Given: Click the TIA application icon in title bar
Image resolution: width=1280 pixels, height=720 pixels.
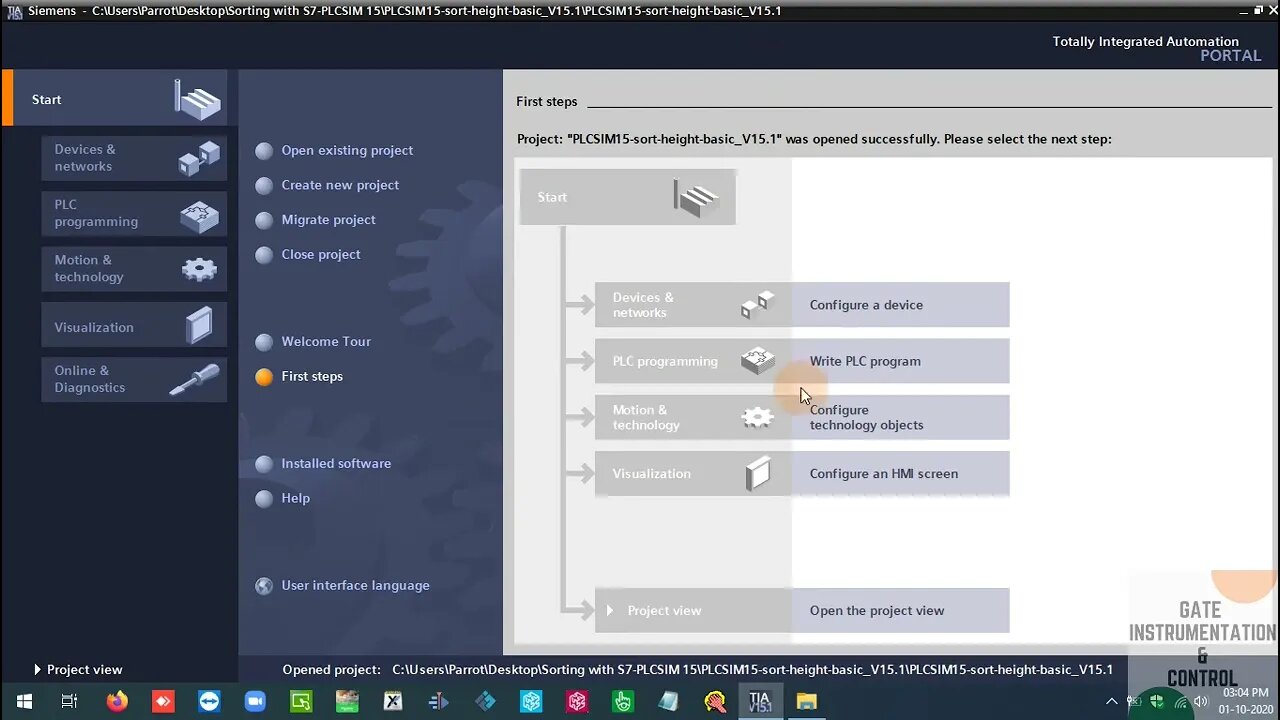Looking at the screenshot, I should point(14,11).
